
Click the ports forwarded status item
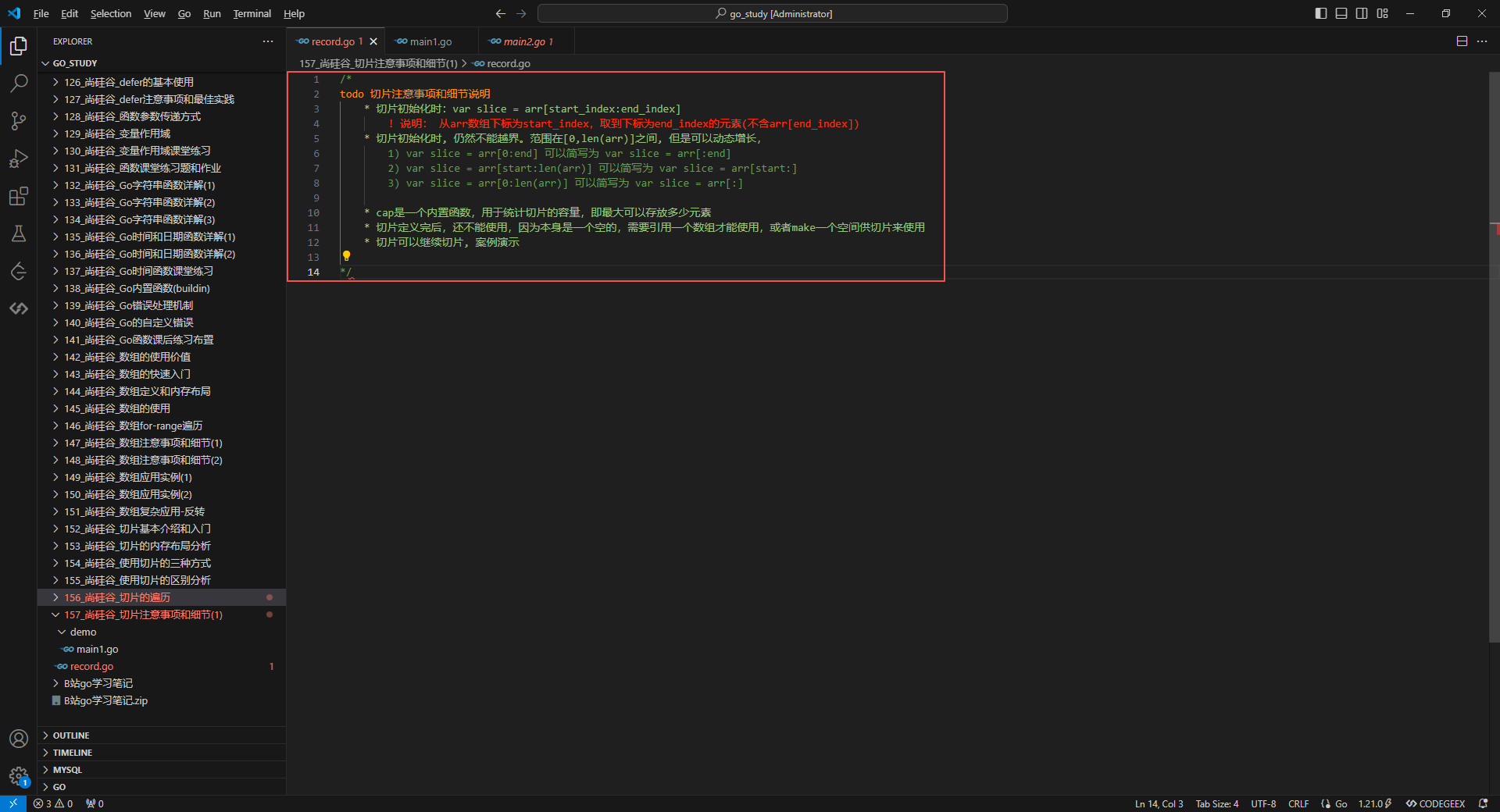95,803
